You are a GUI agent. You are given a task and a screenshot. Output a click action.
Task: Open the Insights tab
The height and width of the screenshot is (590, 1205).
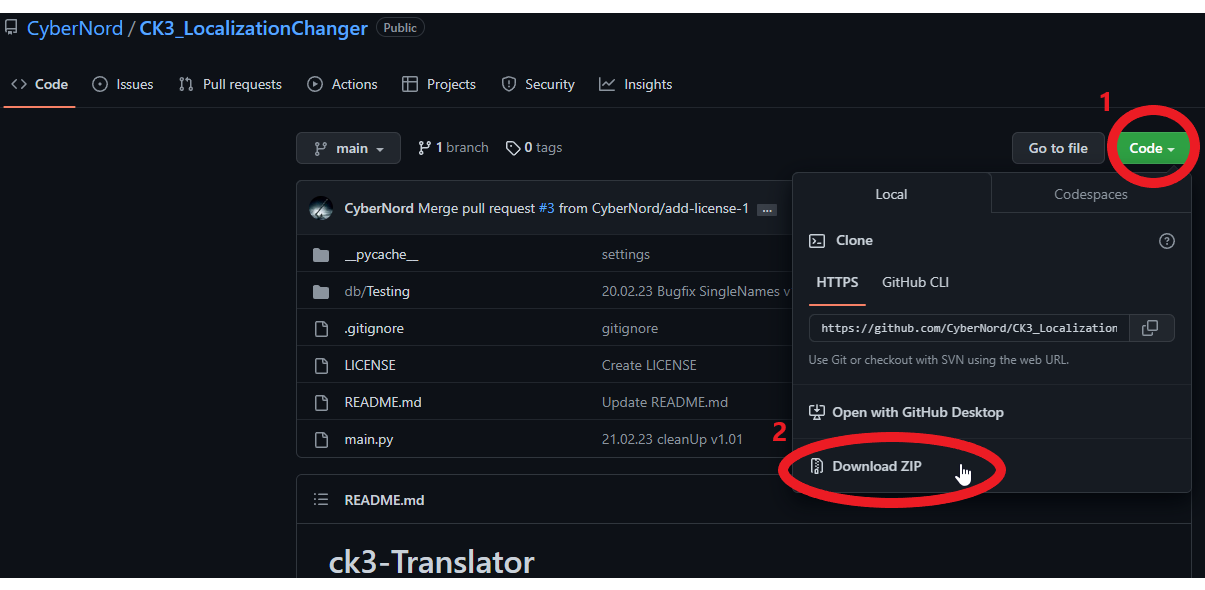(x=635, y=84)
